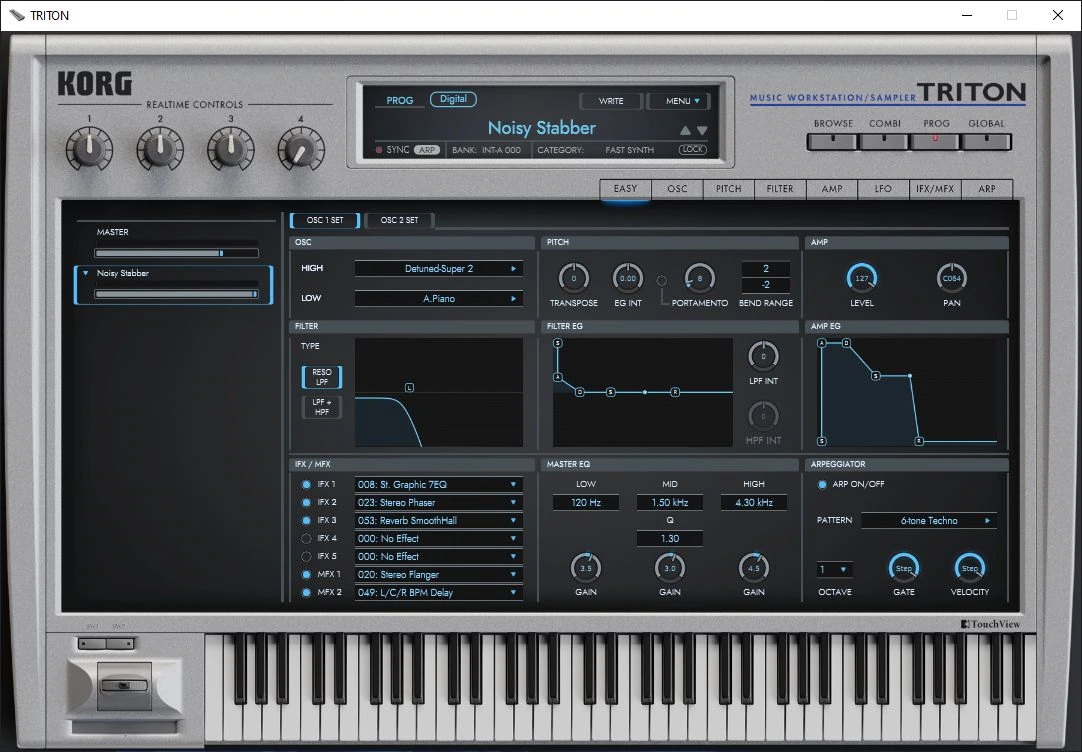
Task: Toggle IFX 1 effect on/off
Action: click(x=306, y=485)
